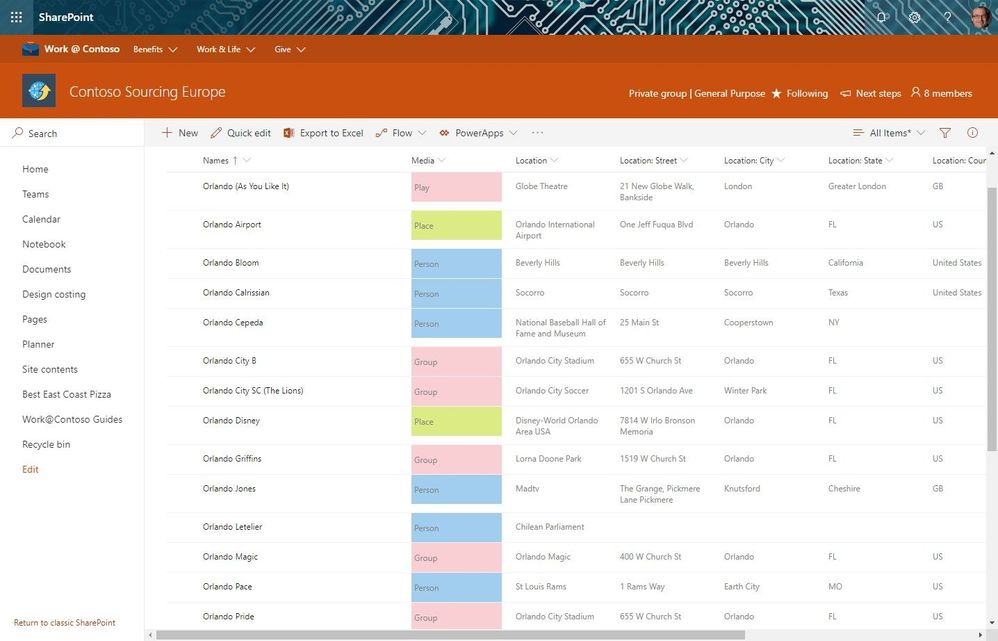Image resolution: width=998 pixels, height=641 pixels.
Task: Click the PowerApps icon in toolbar
Action: coord(444,132)
